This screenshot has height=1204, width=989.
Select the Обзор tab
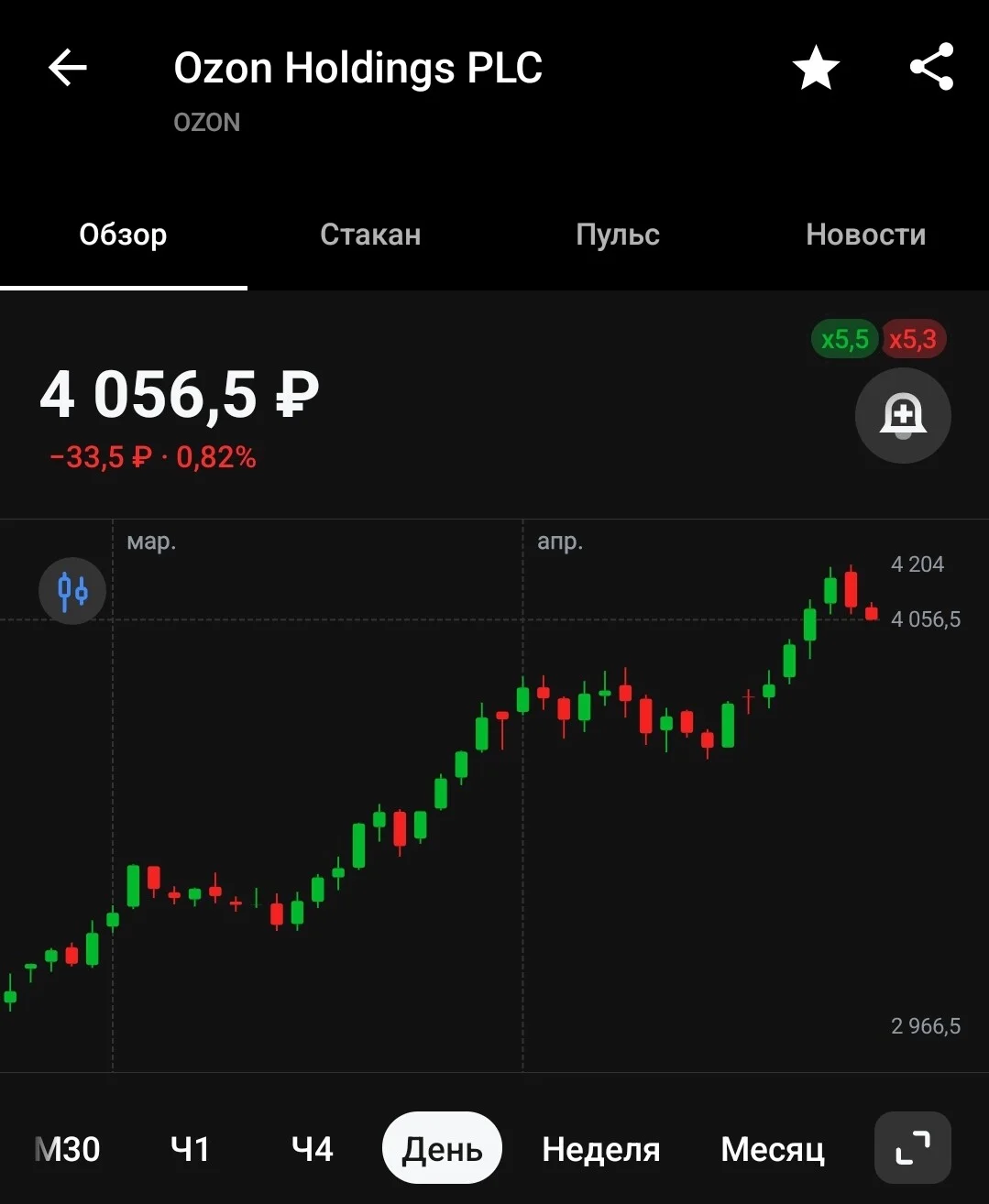[x=123, y=235]
